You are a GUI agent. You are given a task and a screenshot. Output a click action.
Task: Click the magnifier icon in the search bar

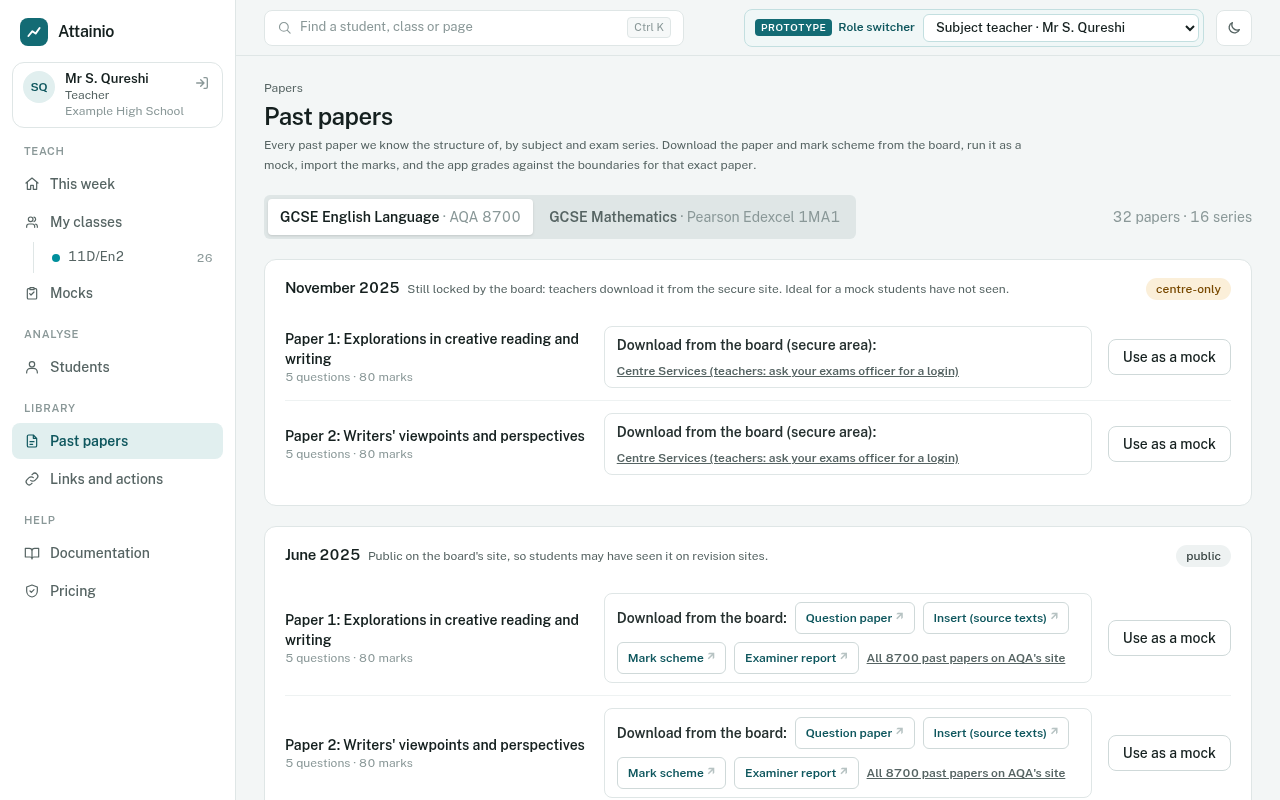285,28
